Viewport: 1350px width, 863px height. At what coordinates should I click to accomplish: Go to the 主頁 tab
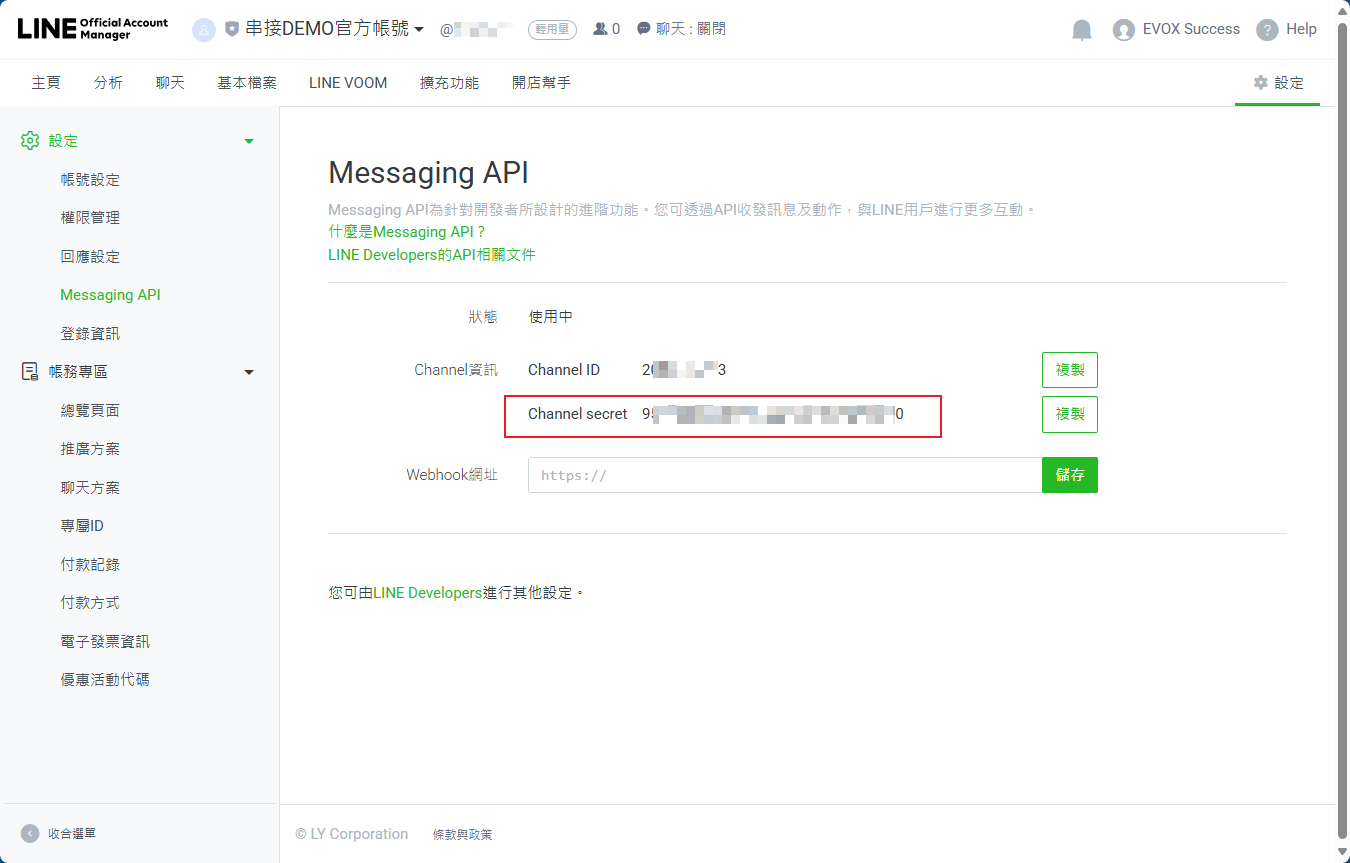click(x=46, y=83)
